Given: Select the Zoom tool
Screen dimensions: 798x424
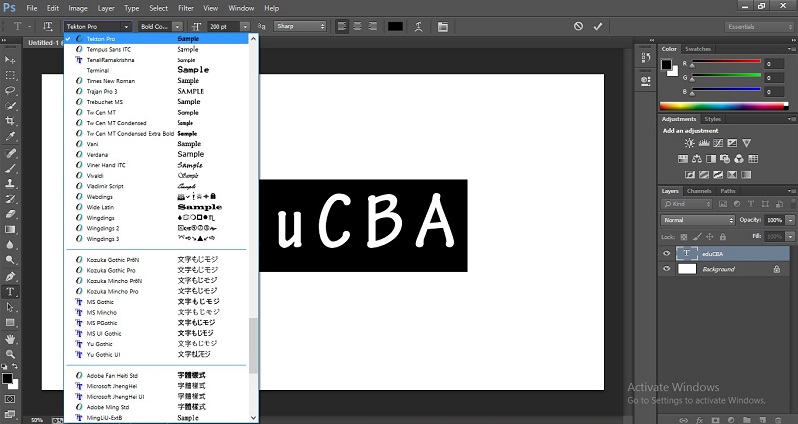Looking at the screenshot, I should [10, 354].
